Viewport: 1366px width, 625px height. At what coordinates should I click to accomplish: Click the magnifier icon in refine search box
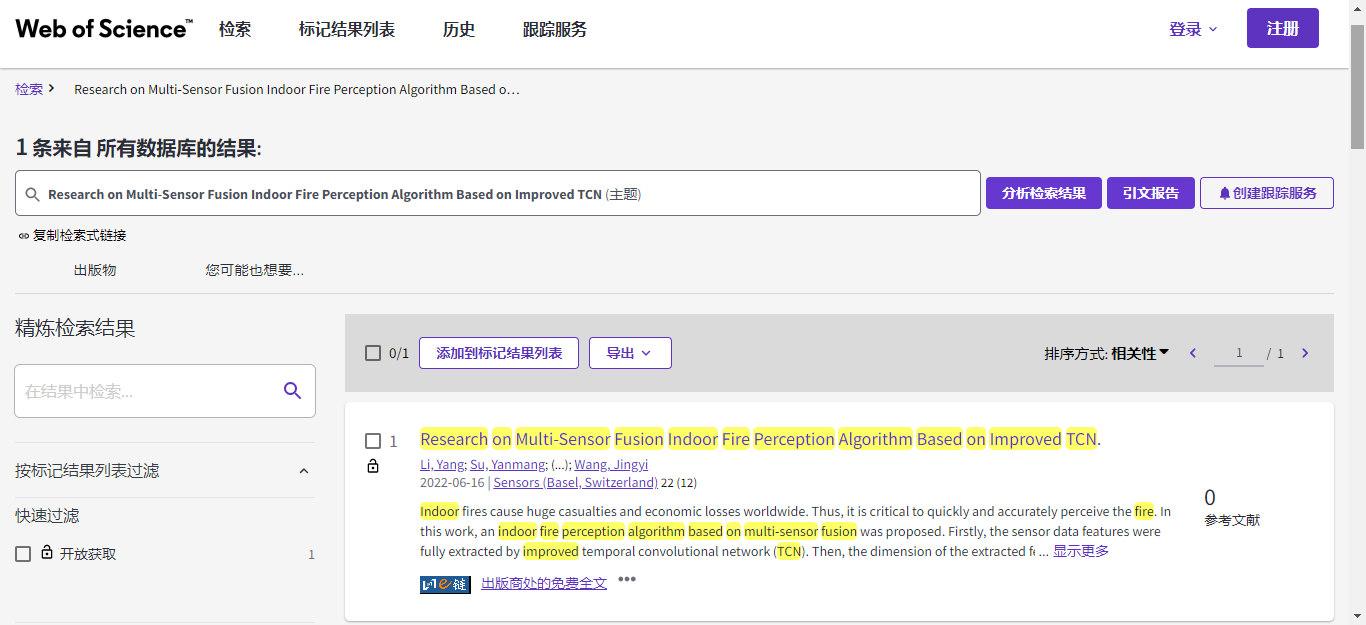tap(292, 391)
